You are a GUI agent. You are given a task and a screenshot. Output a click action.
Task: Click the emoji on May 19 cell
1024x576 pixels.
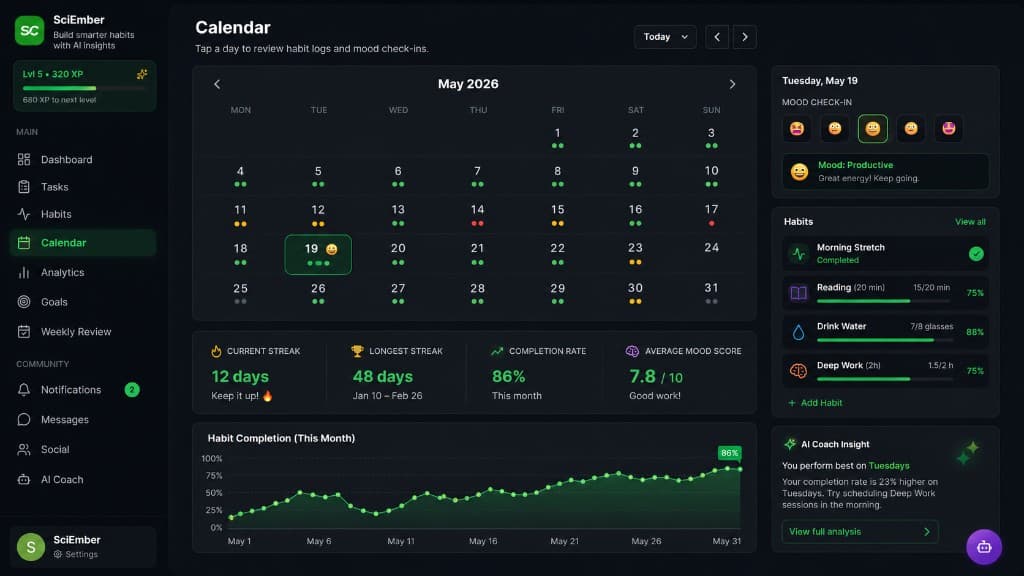332,249
